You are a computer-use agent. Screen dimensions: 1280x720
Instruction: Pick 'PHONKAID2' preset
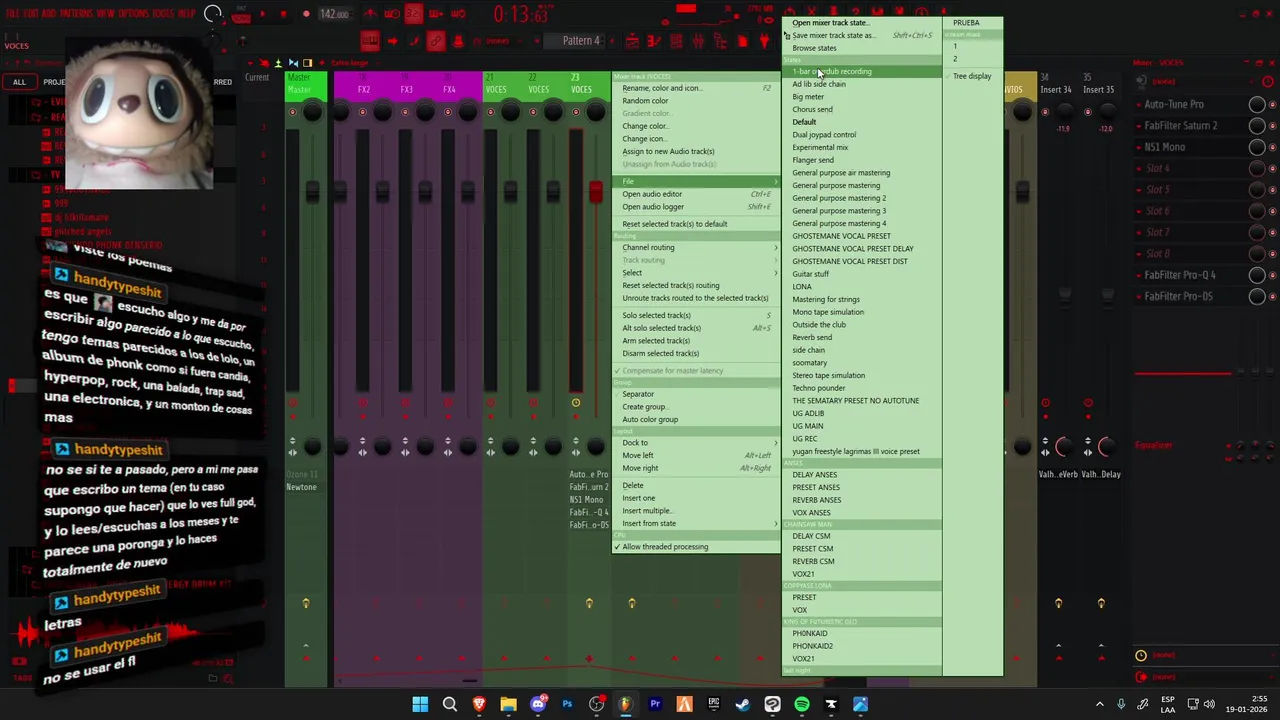click(861, 646)
